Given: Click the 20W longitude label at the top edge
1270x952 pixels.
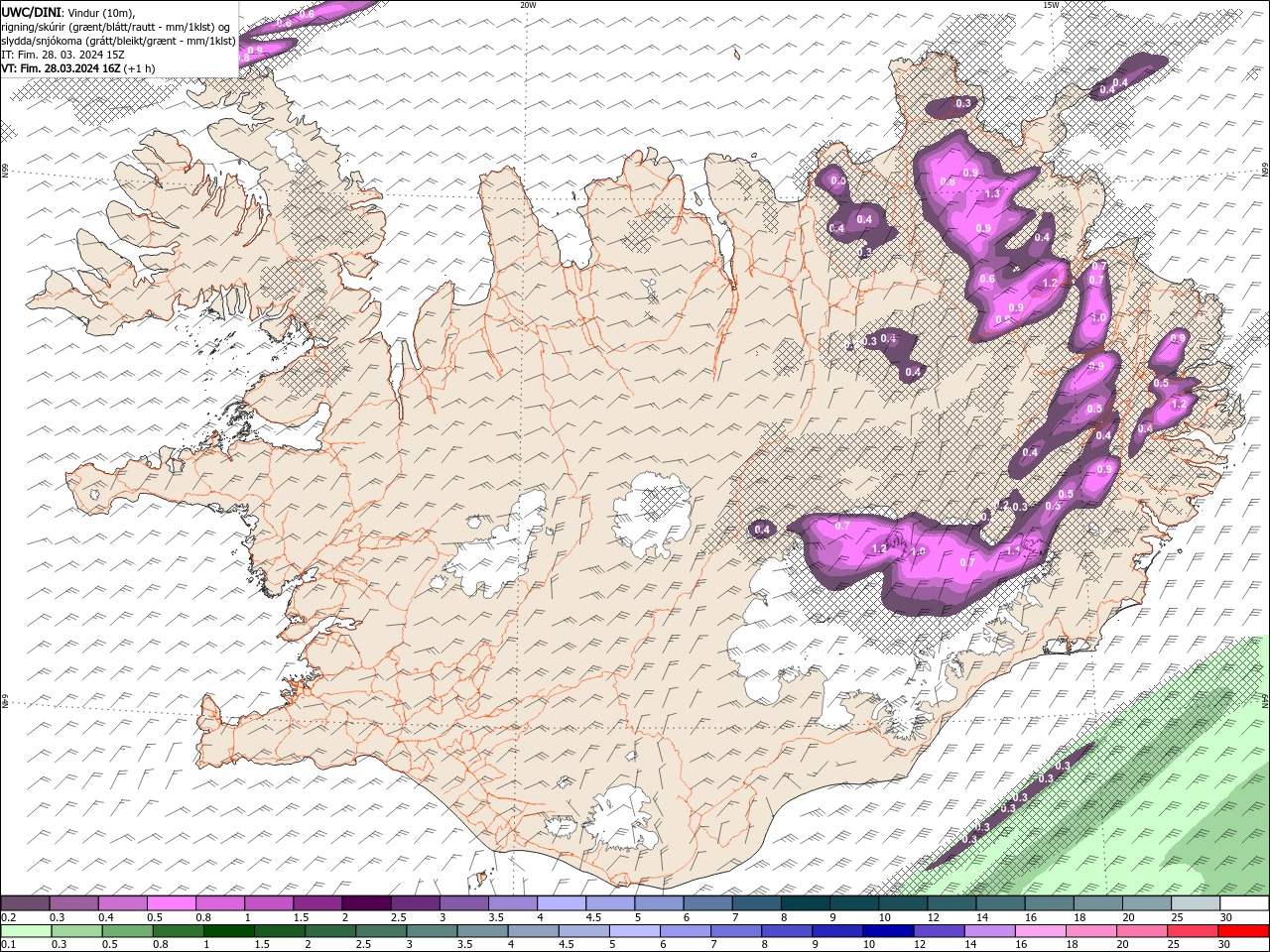Looking at the screenshot, I should pos(528,5).
